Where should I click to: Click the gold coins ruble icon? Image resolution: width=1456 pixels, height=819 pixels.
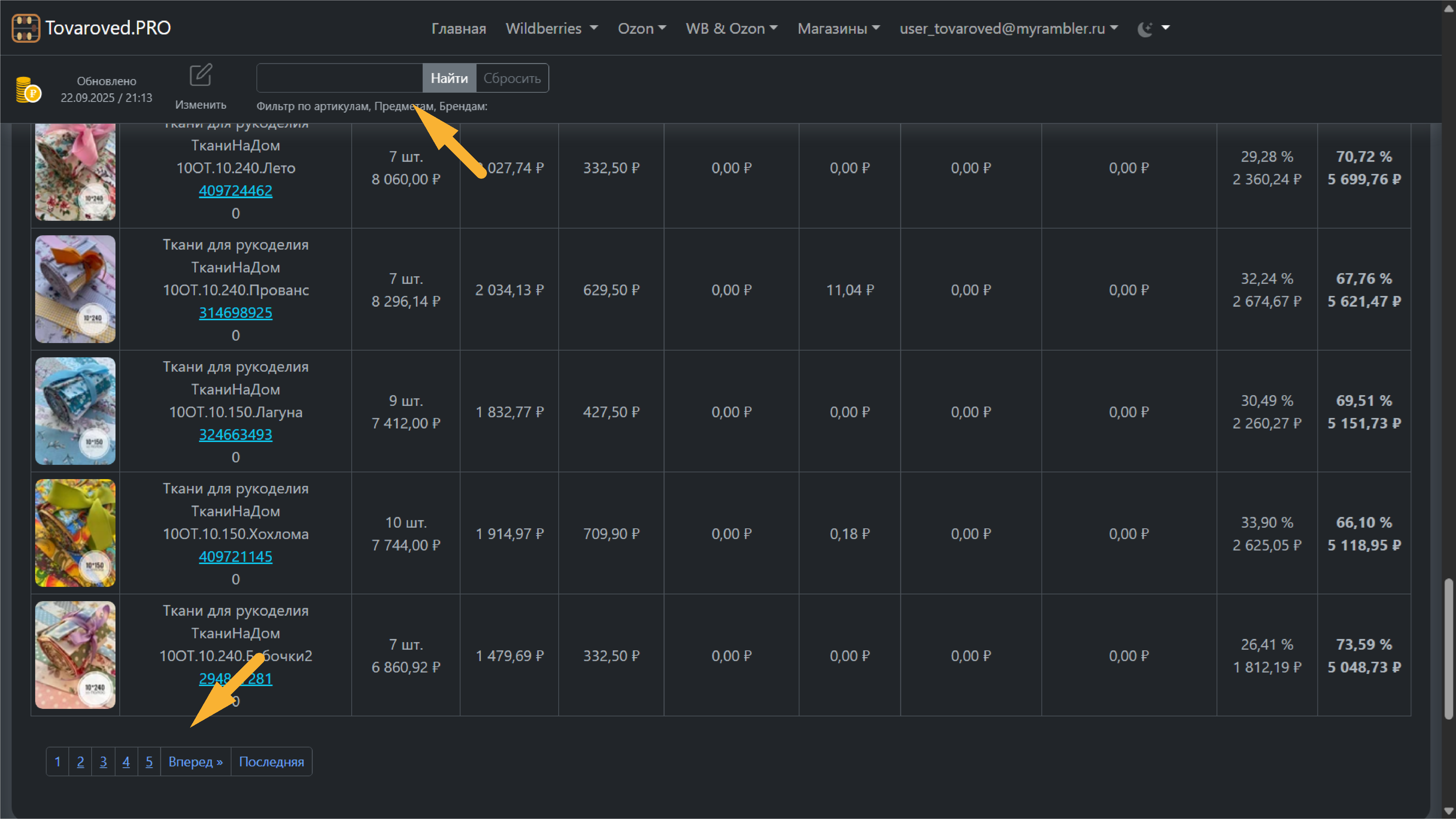pyautogui.click(x=28, y=90)
